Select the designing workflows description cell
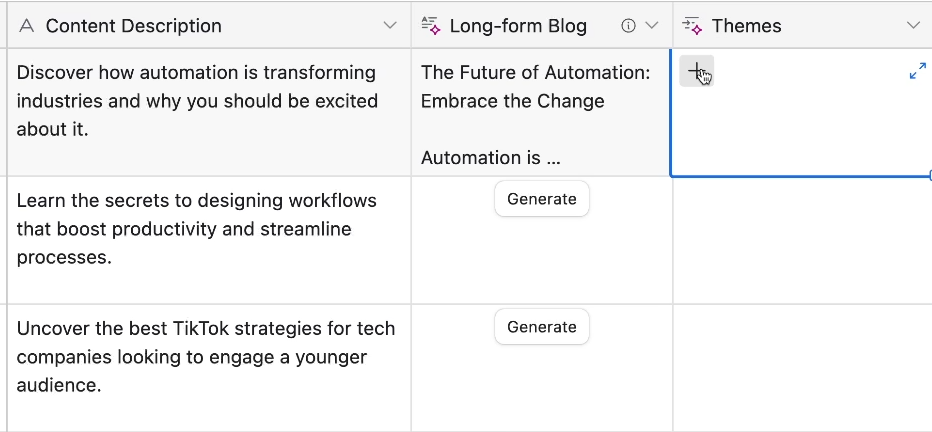This screenshot has height=432, width=932. (209, 240)
